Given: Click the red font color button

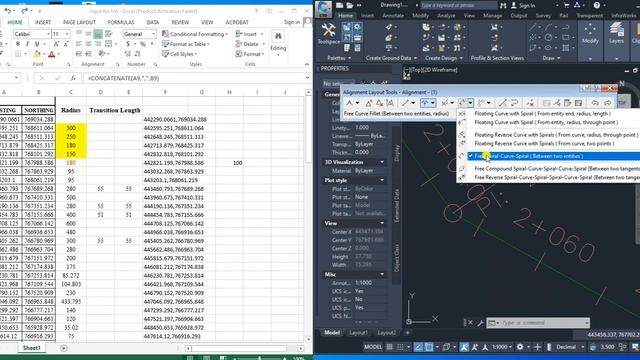Looking at the screenshot, I should point(51,54).
